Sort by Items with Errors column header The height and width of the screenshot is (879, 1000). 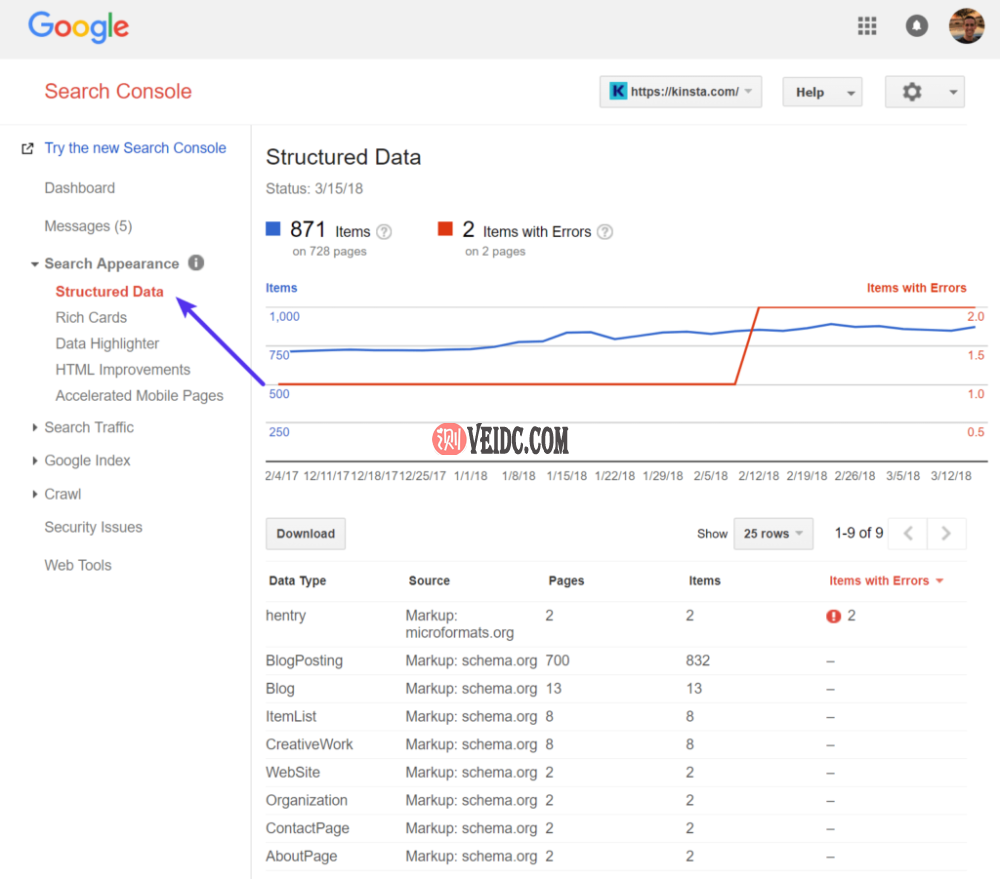point(879,580)
